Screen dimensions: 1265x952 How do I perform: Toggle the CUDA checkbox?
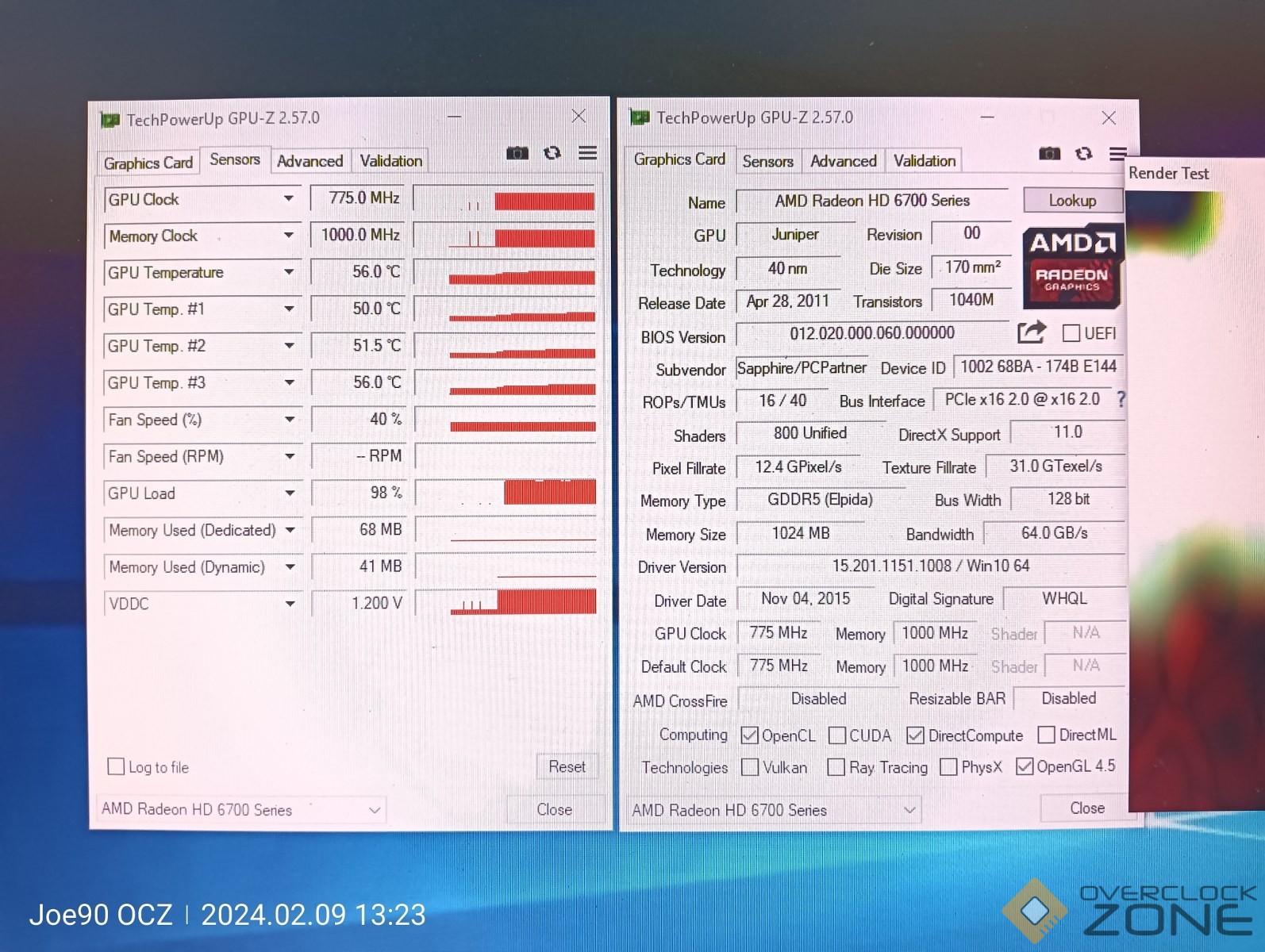pos(836,735)
